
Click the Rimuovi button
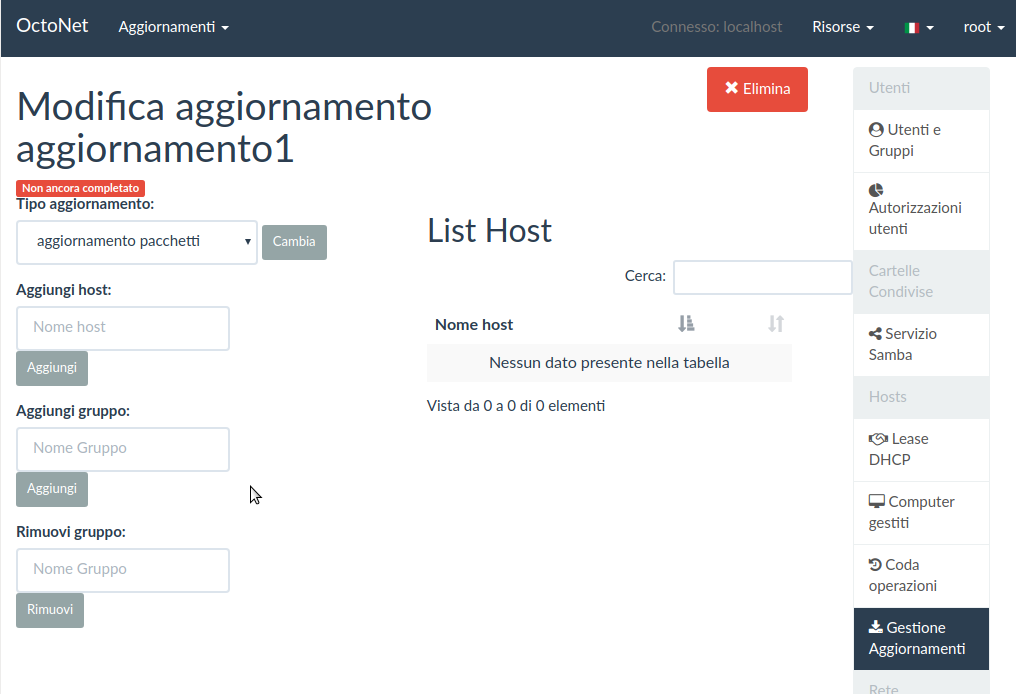point(50,610)
